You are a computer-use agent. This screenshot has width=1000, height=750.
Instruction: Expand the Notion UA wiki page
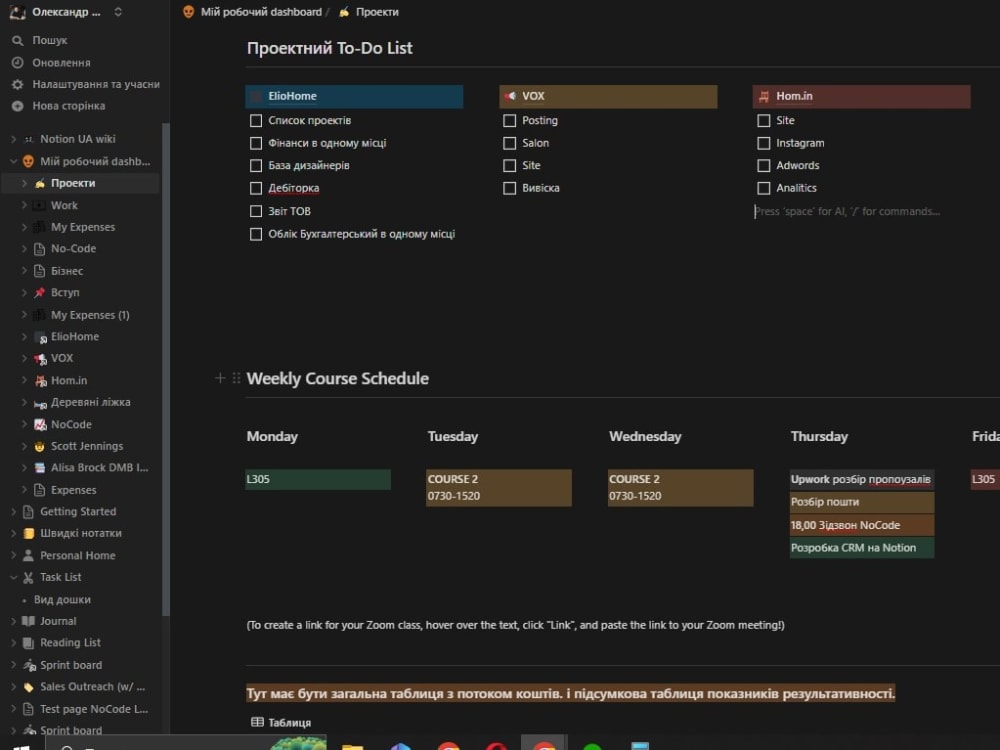click(13, 139)
